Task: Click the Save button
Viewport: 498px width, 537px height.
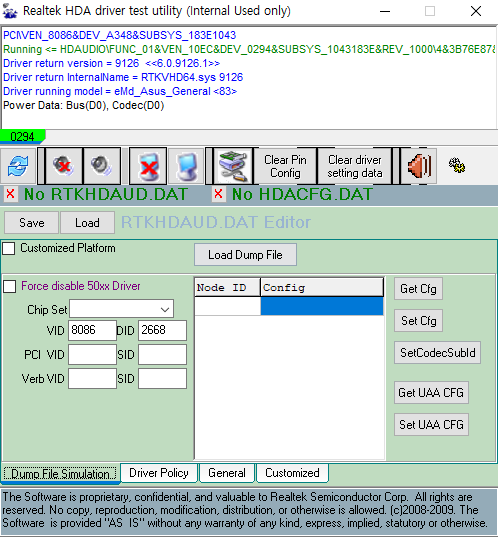Action: click(32, 223)
